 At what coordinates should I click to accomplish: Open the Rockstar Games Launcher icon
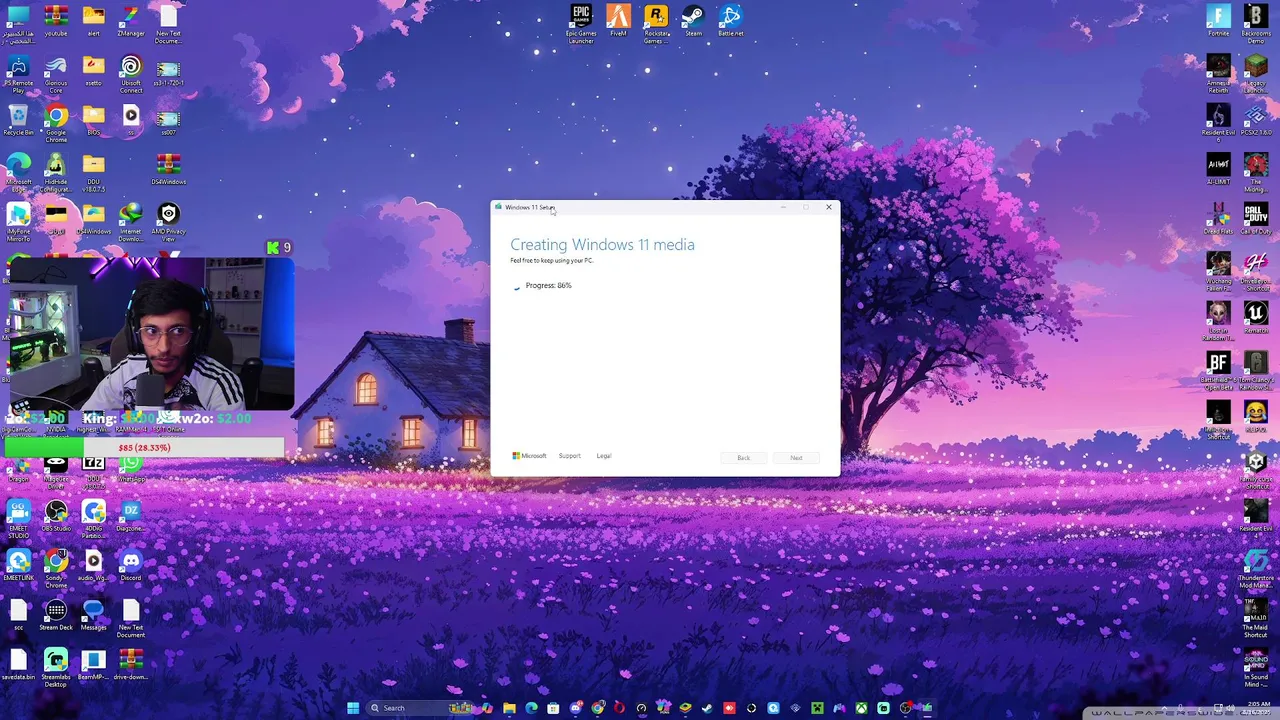tap(656, 24)
